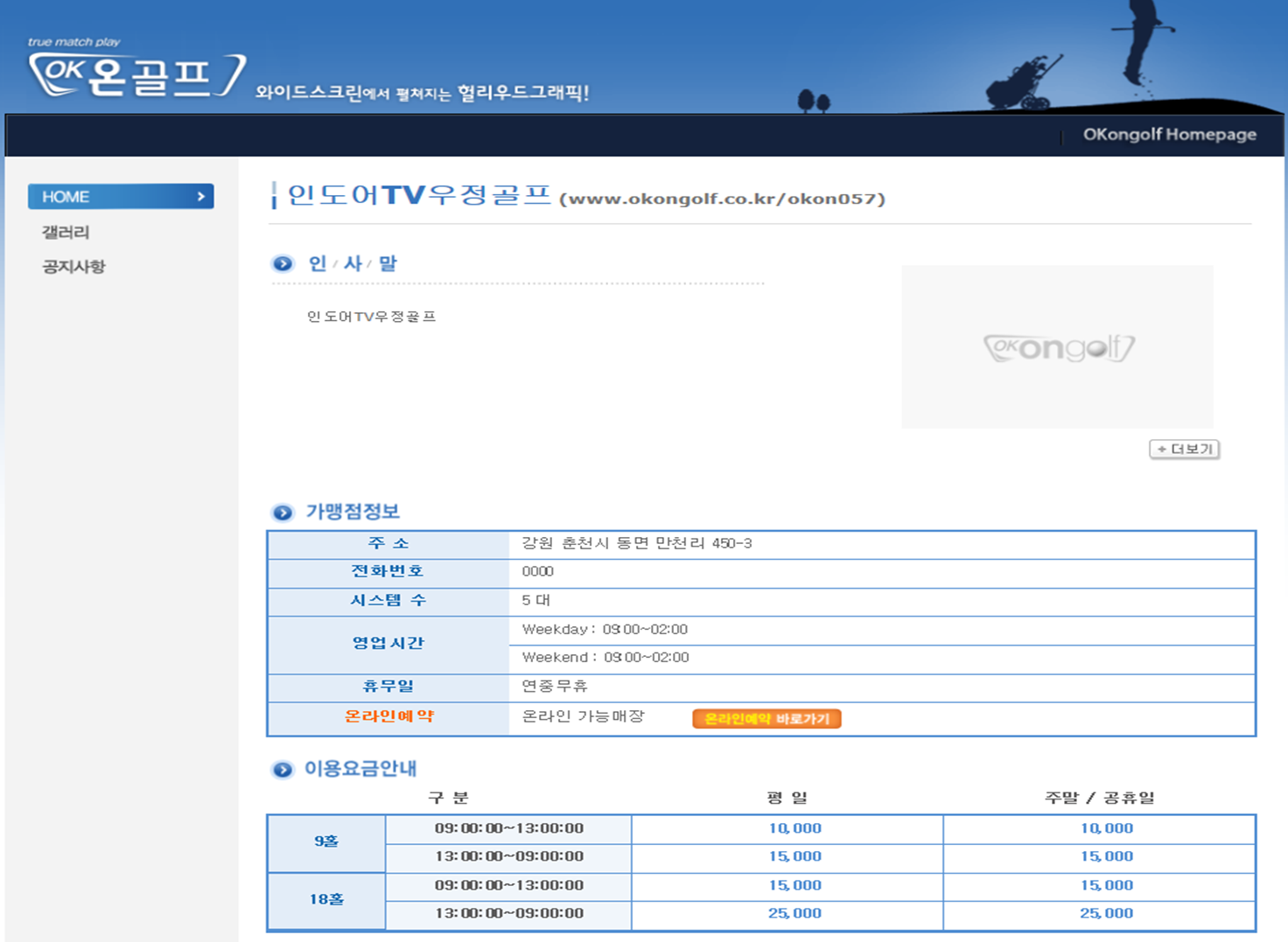Open the 갤러리 menu in the sidebar

66,233
